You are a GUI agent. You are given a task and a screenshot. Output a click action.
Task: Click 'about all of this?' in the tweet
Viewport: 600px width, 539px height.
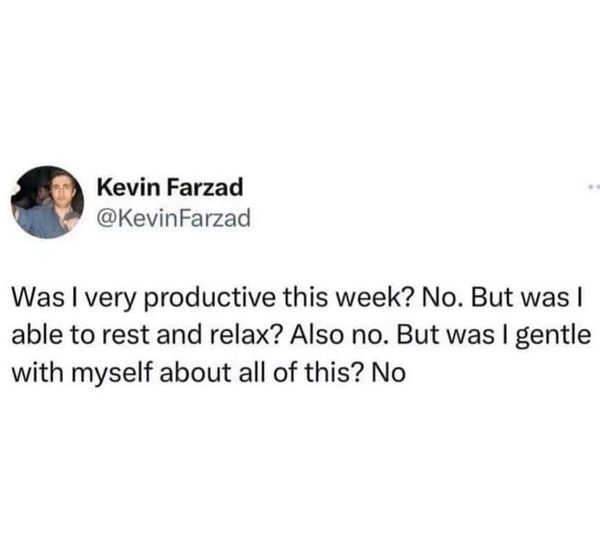[262, 372]
